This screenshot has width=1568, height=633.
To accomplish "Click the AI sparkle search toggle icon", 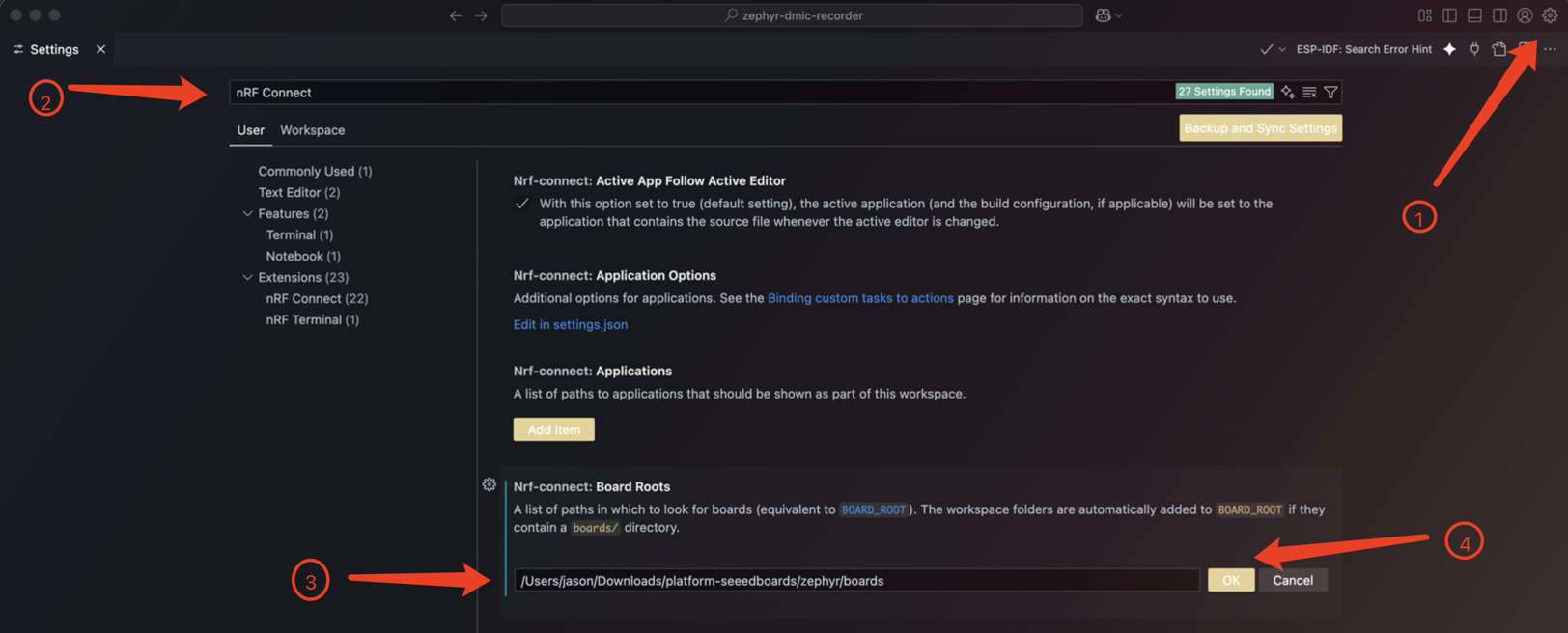I will tap(1287, 92).
